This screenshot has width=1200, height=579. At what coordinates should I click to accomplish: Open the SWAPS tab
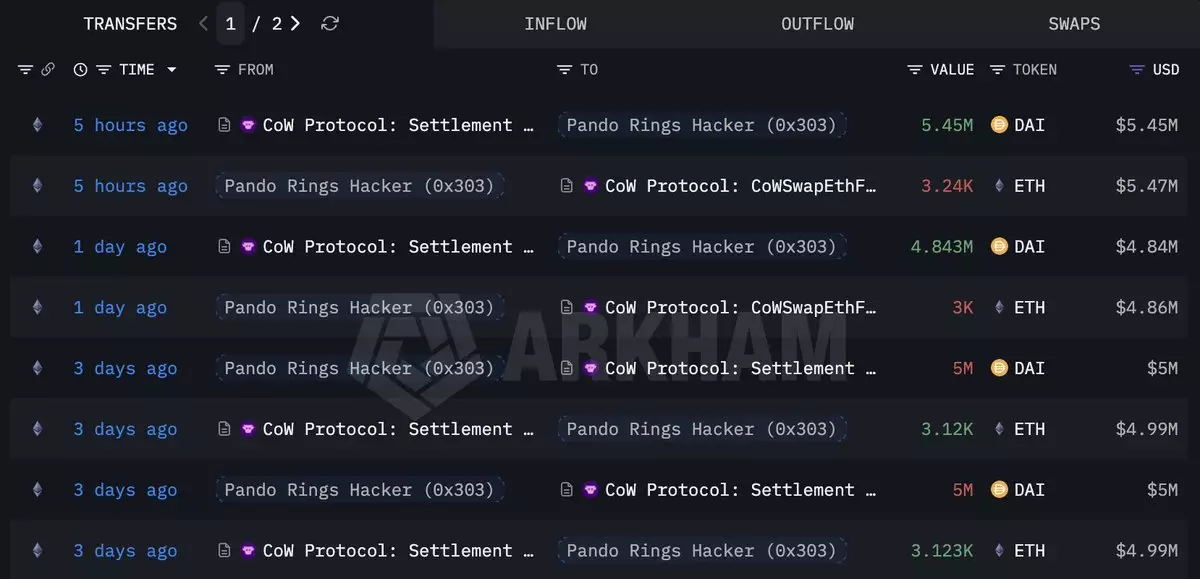coord(1074,23)
